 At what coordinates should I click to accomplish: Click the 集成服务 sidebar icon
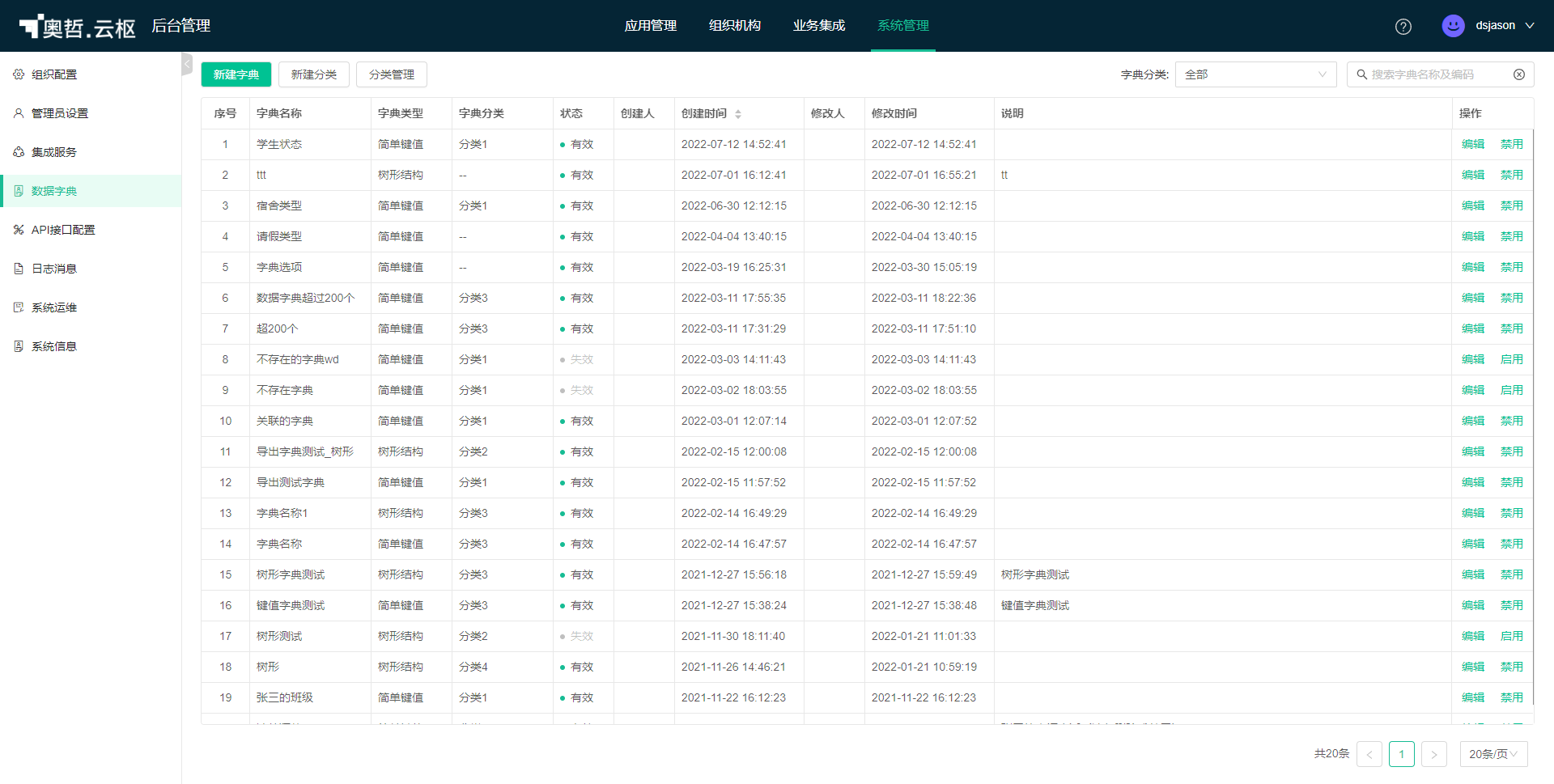(x=19, y=152)
